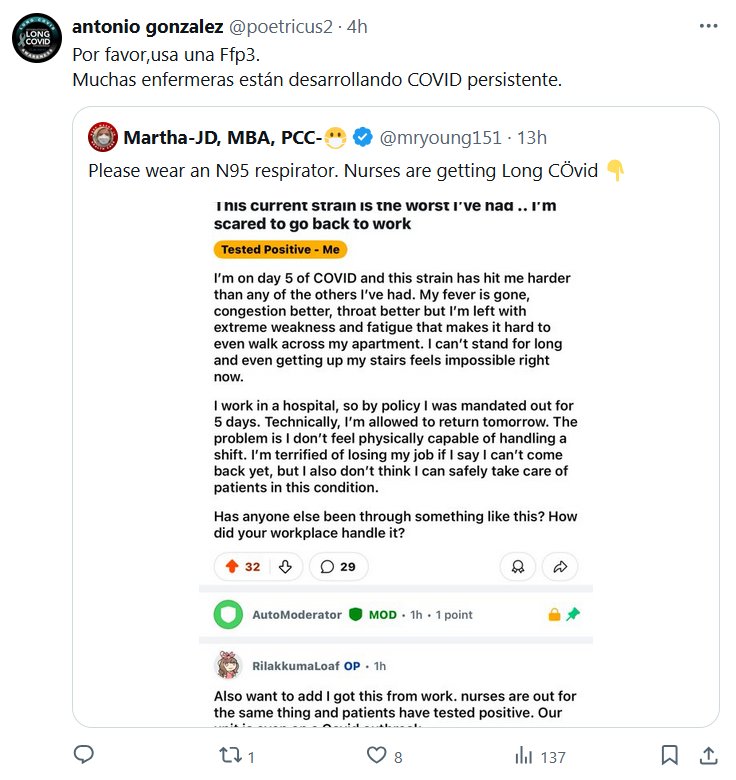The width and height of the screenshot is (736, 780).
Task: View tweet analytics bar chart icon
Action: pyautogui.click(x=523, y=756)
